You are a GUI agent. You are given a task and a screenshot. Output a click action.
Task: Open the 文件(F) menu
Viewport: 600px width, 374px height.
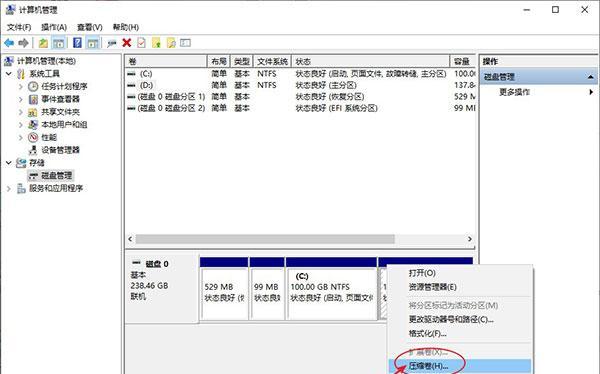click(x=19, y=27)
